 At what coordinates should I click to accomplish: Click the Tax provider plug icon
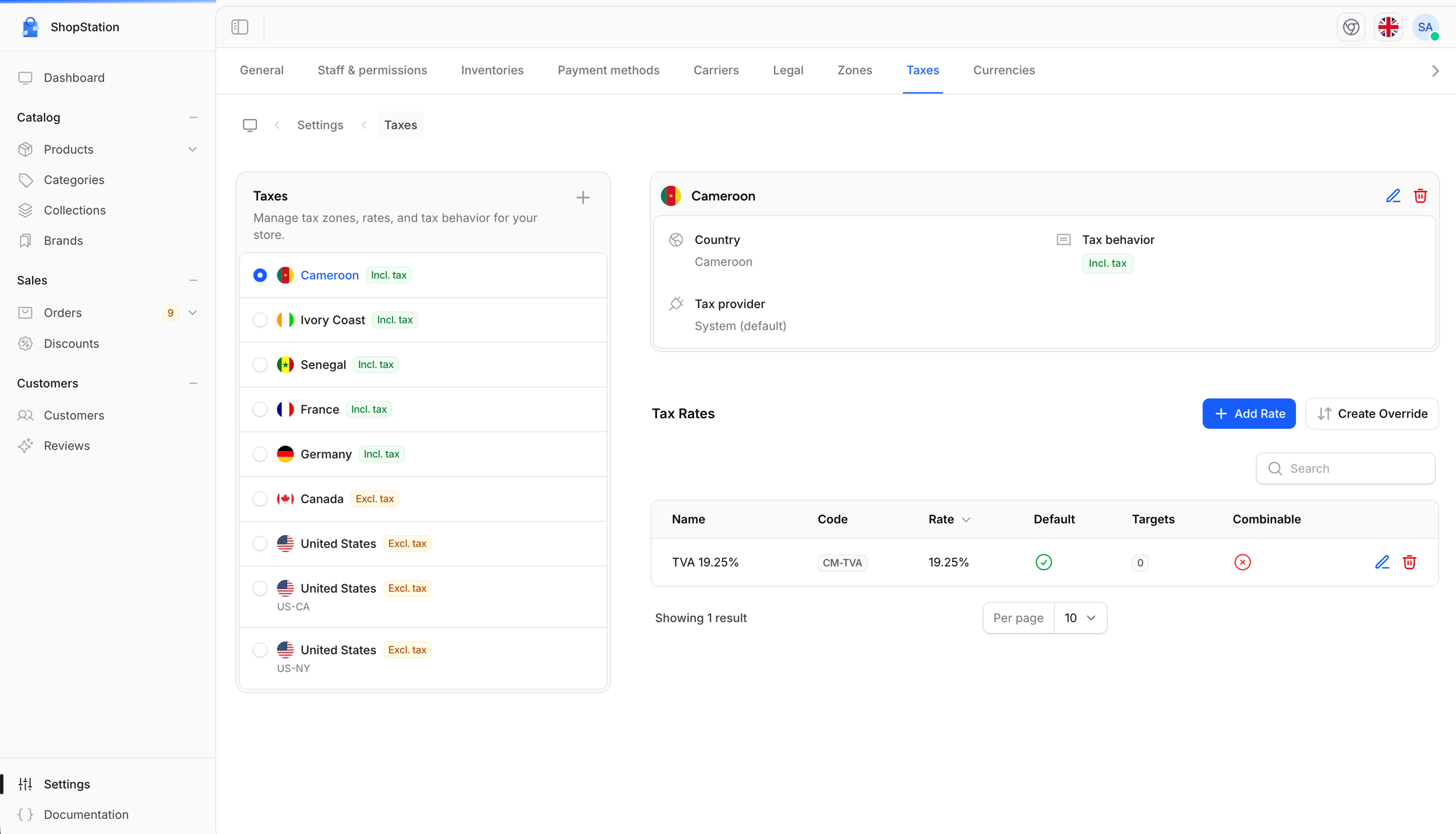tap(676, 304)
